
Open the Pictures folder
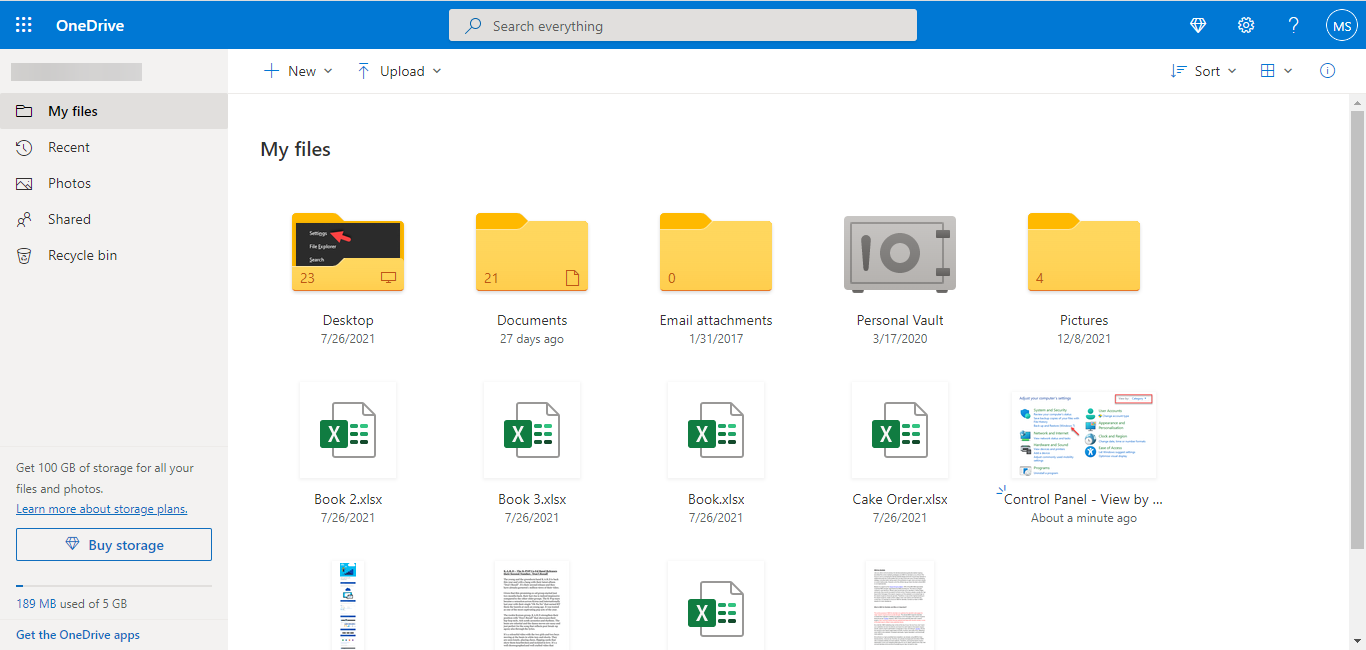point(1084,252)
